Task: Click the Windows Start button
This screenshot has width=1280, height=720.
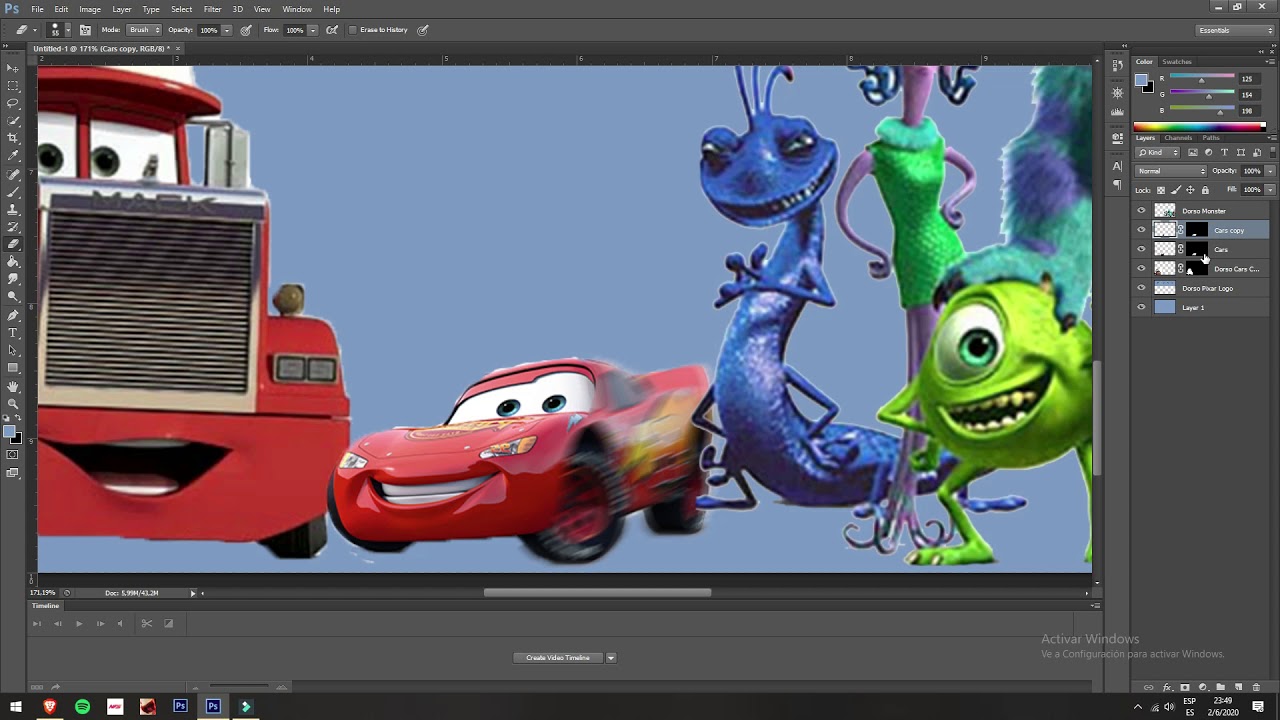Action: pos(16,706)
